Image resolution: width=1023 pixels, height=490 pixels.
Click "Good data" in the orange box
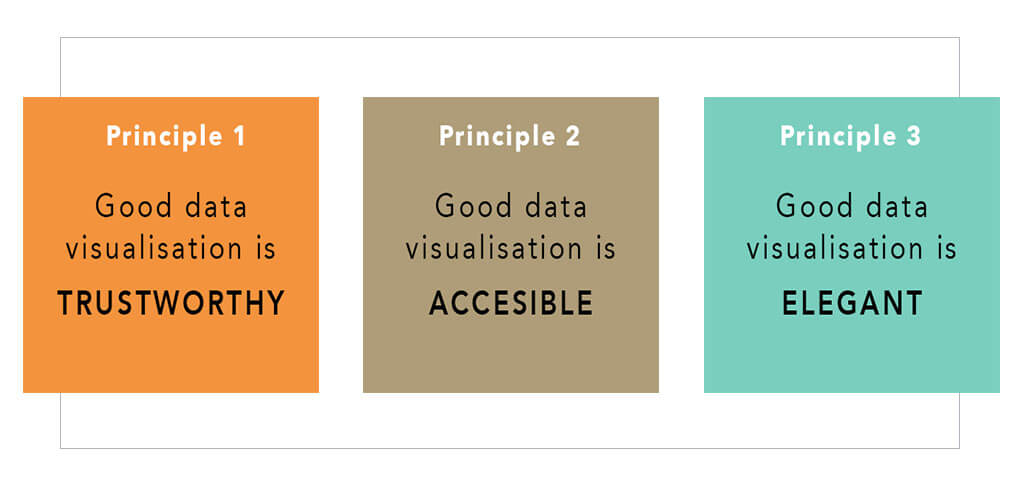pyautogui.click(x=171, y=208)
